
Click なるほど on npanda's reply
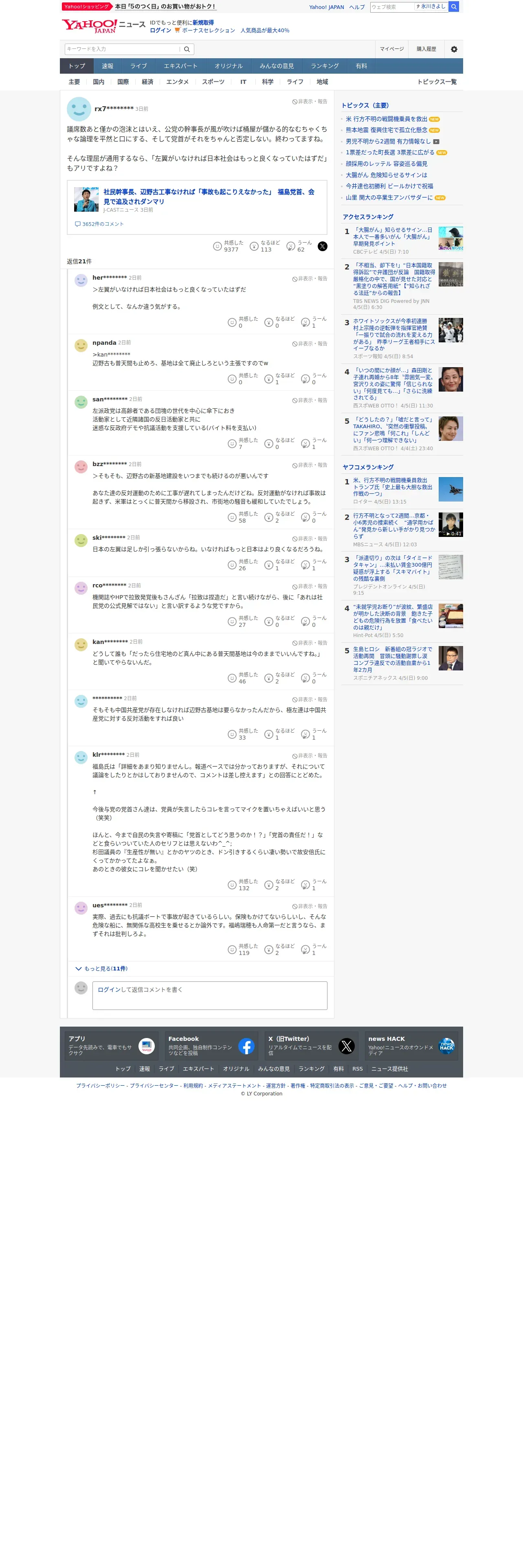[279, 379]
